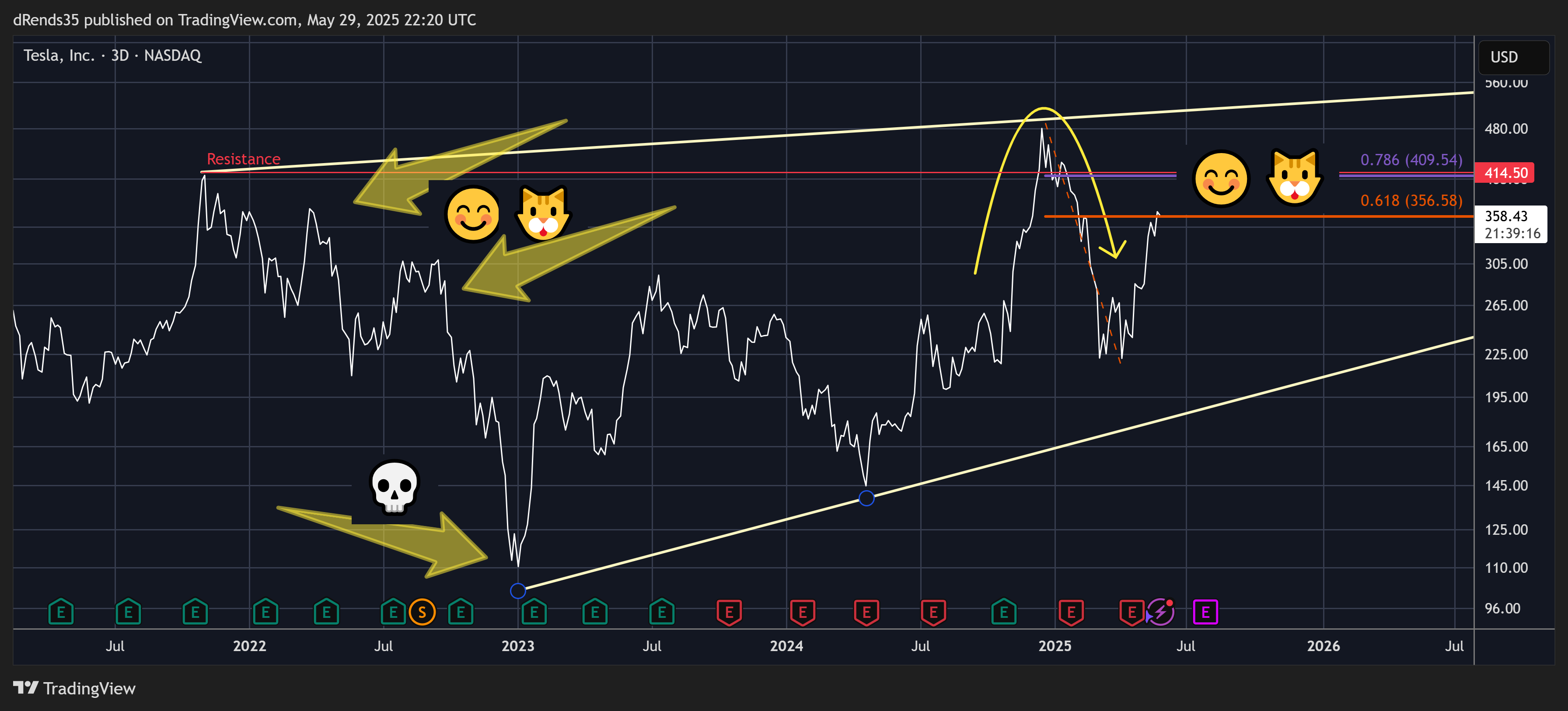Click the 2023 year label on the time axis

point(518,646)
